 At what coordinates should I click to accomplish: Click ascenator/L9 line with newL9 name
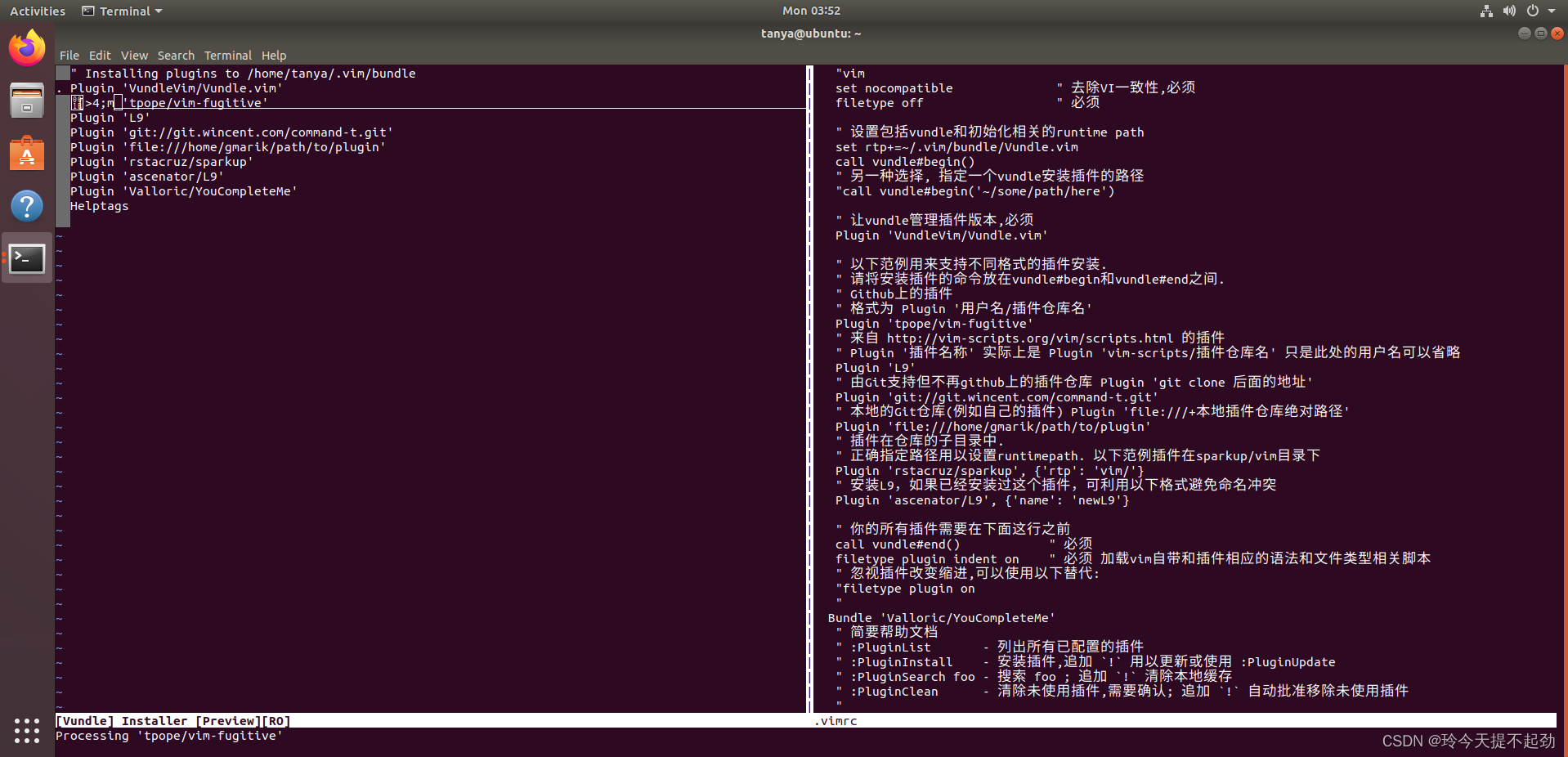tap(983, 500)
